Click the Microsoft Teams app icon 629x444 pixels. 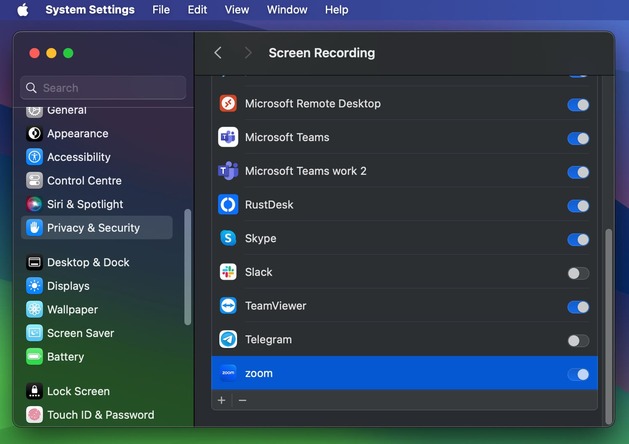click(228, 137)
